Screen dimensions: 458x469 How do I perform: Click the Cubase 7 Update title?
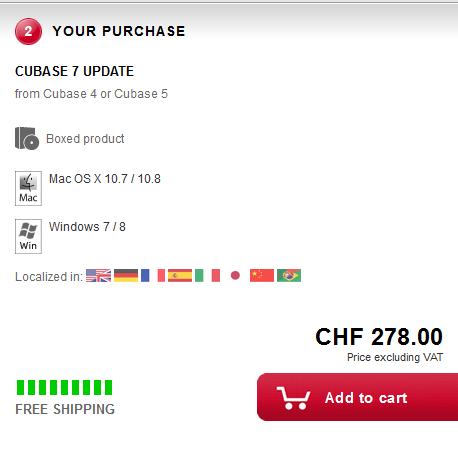[x=74, y=71]
